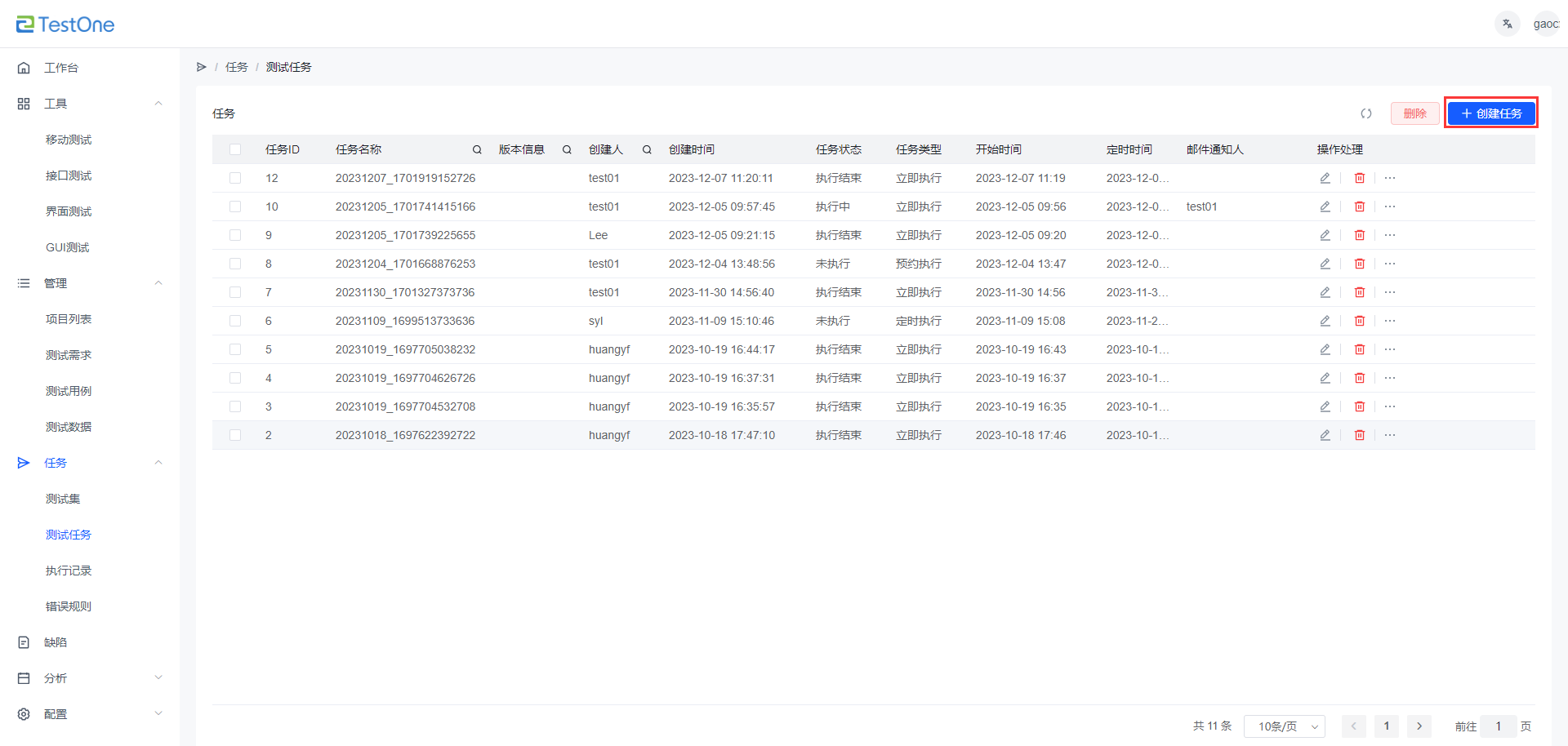Viewport: 1568px width, 746px height.
Task: Click the refresh icon beside the 删除 button
Action: coord(1366,113)
